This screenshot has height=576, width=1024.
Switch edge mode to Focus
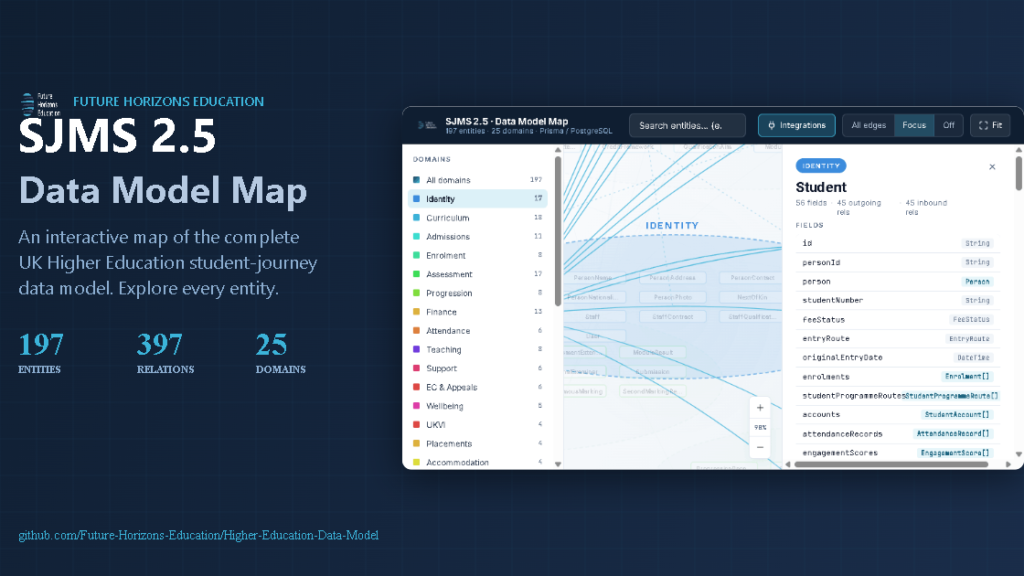914,125
